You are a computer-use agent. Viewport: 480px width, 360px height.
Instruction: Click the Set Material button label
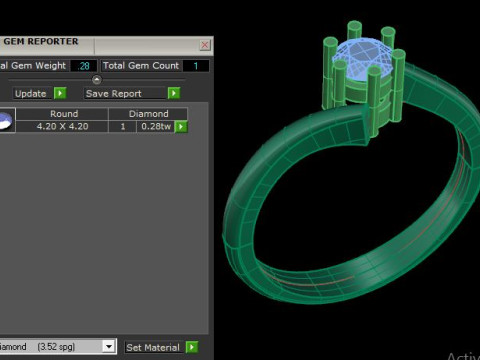pos(153,347)
